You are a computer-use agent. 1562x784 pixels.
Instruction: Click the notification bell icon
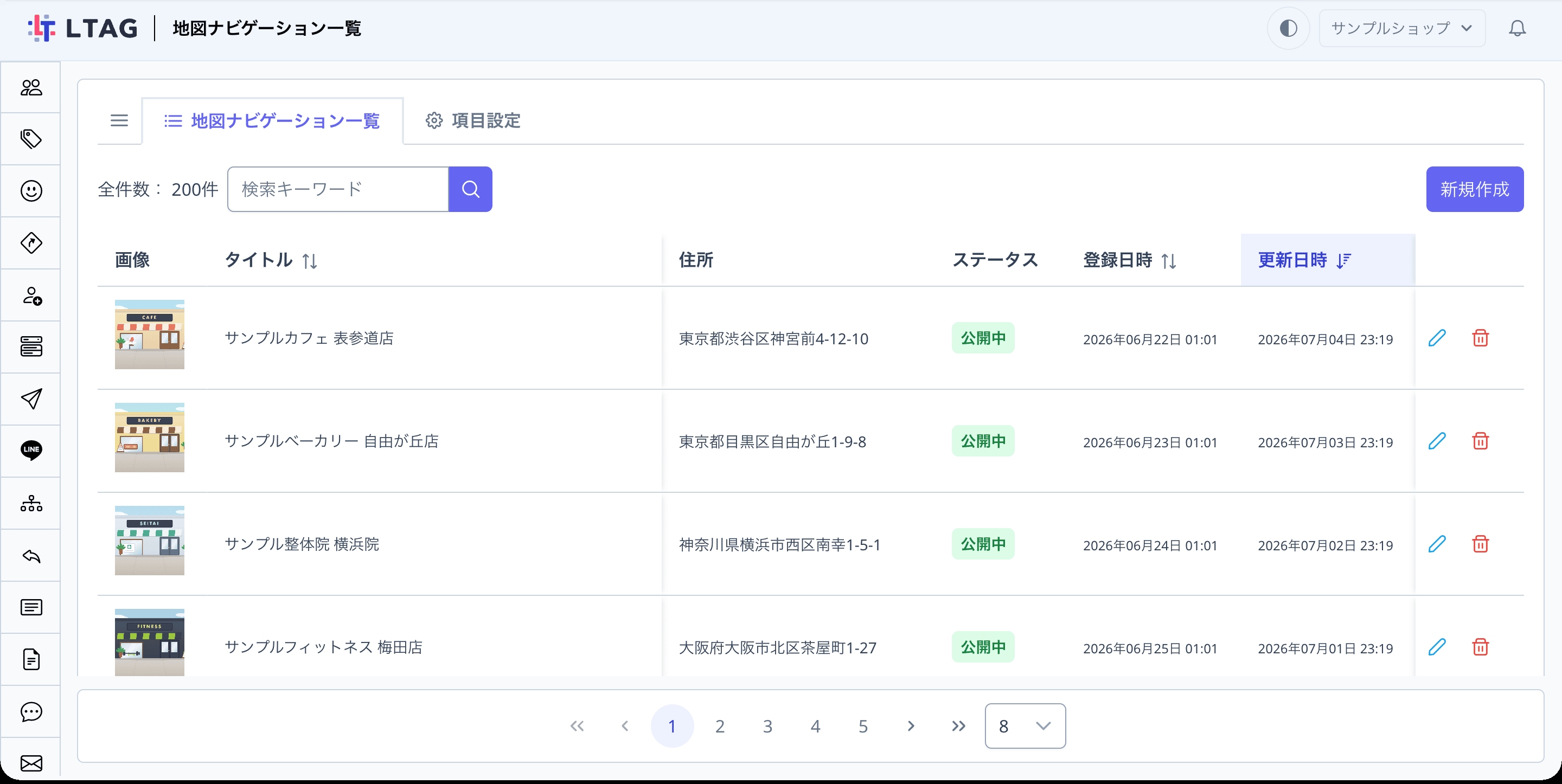click(1517, 29)
